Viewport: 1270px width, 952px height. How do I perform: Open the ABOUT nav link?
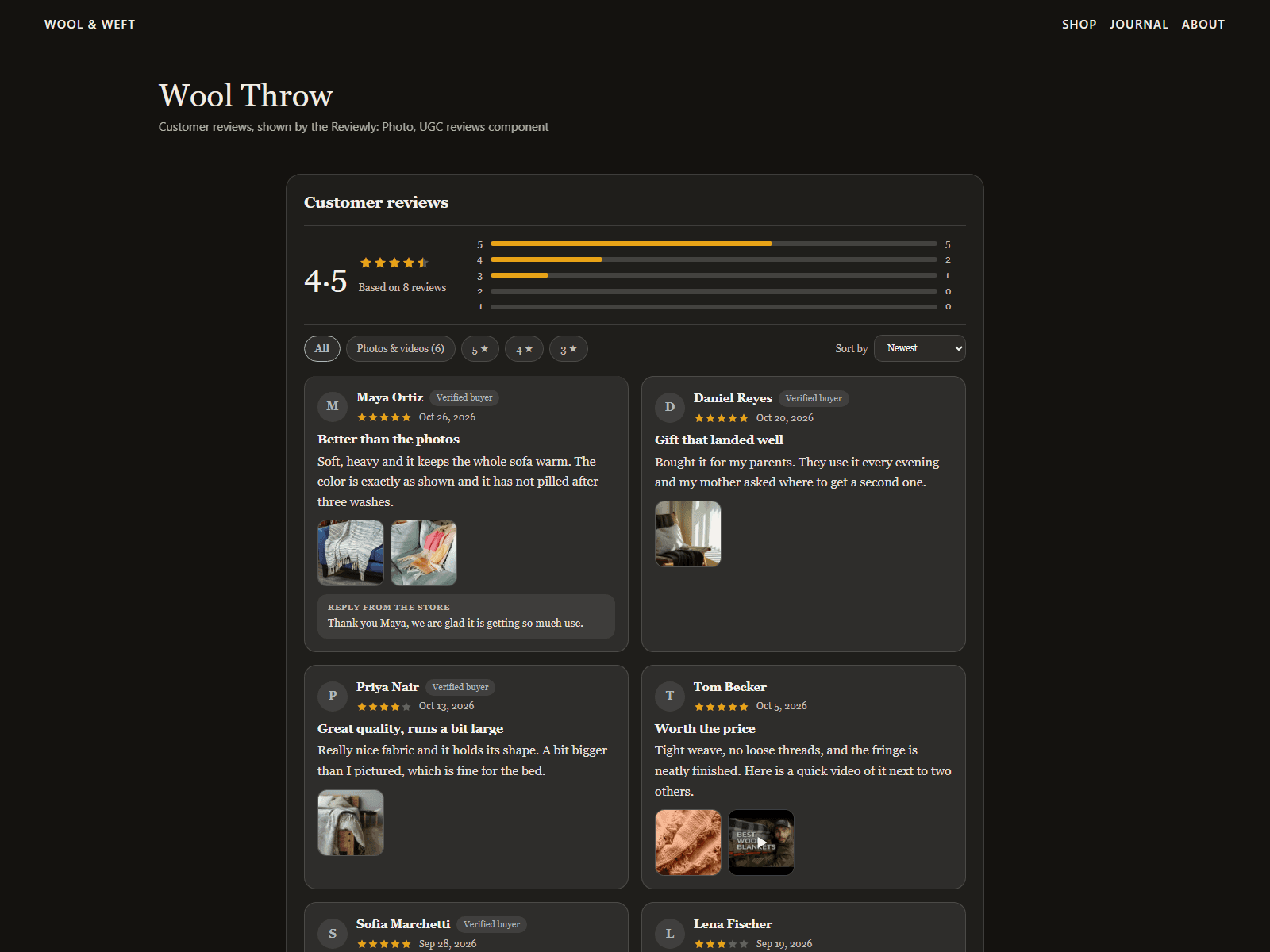tap(1203, 25)
